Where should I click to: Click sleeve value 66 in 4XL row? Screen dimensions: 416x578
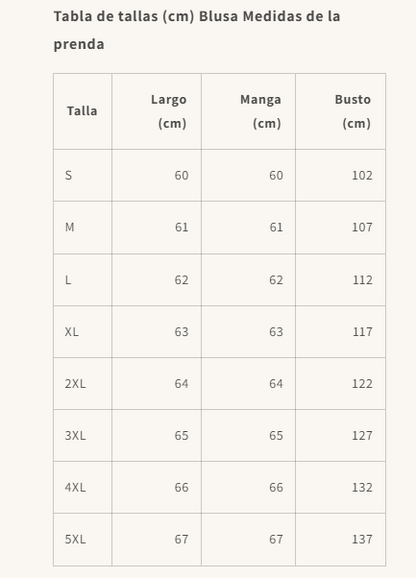tap(276, 487)
